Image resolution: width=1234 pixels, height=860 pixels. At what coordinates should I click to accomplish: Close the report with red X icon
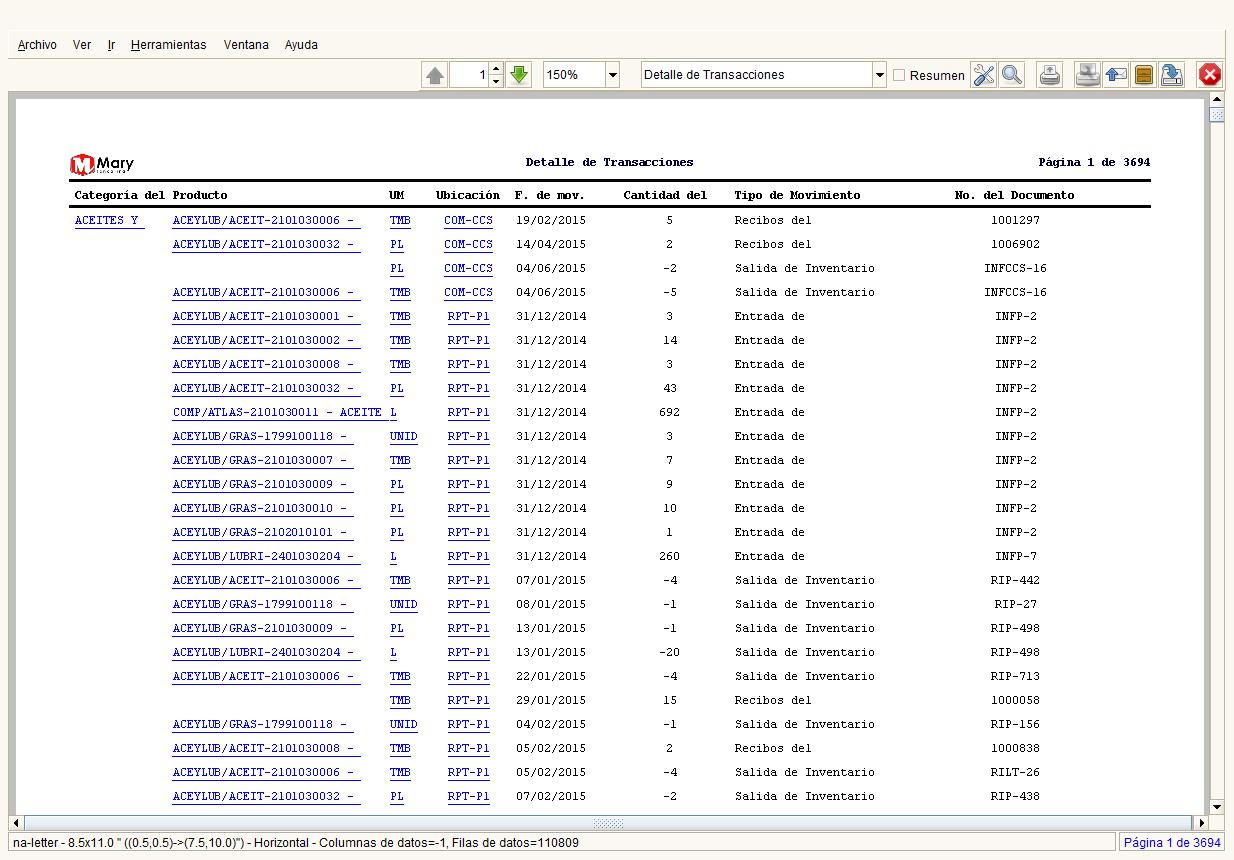(1210, 75)
